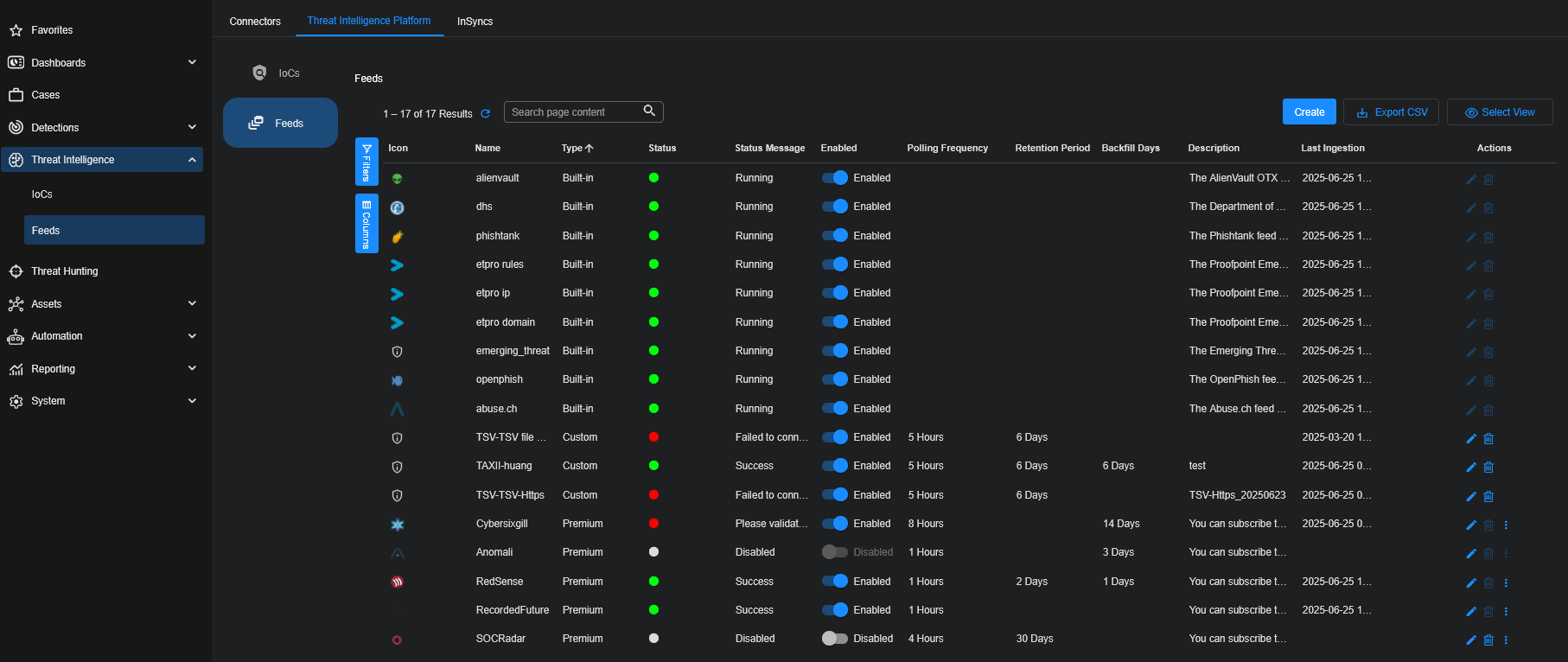Open the vertical Filters panel
1568x662 pixels.
point(367,162)
